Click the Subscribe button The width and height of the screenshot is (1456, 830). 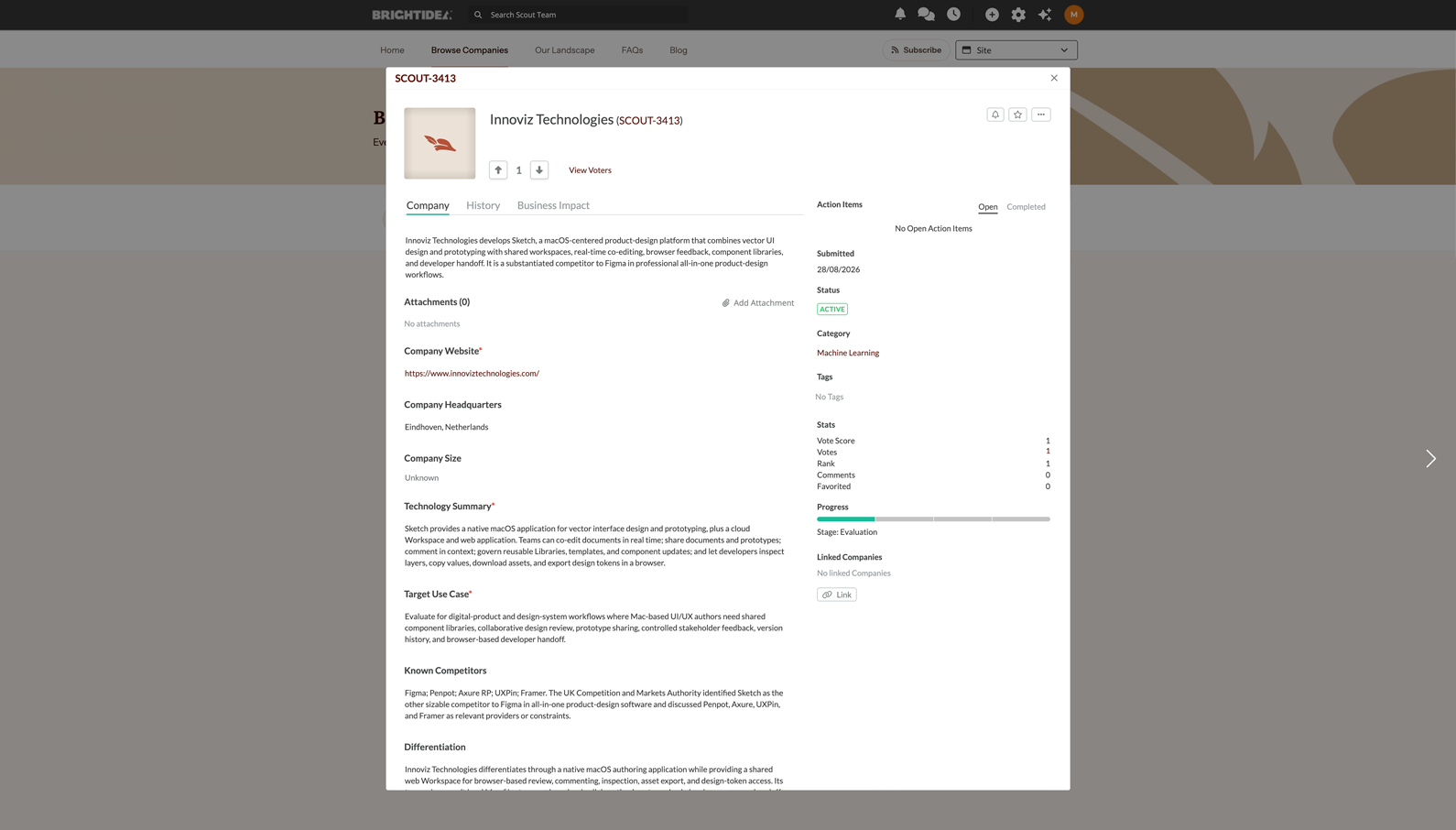point(917,50)
